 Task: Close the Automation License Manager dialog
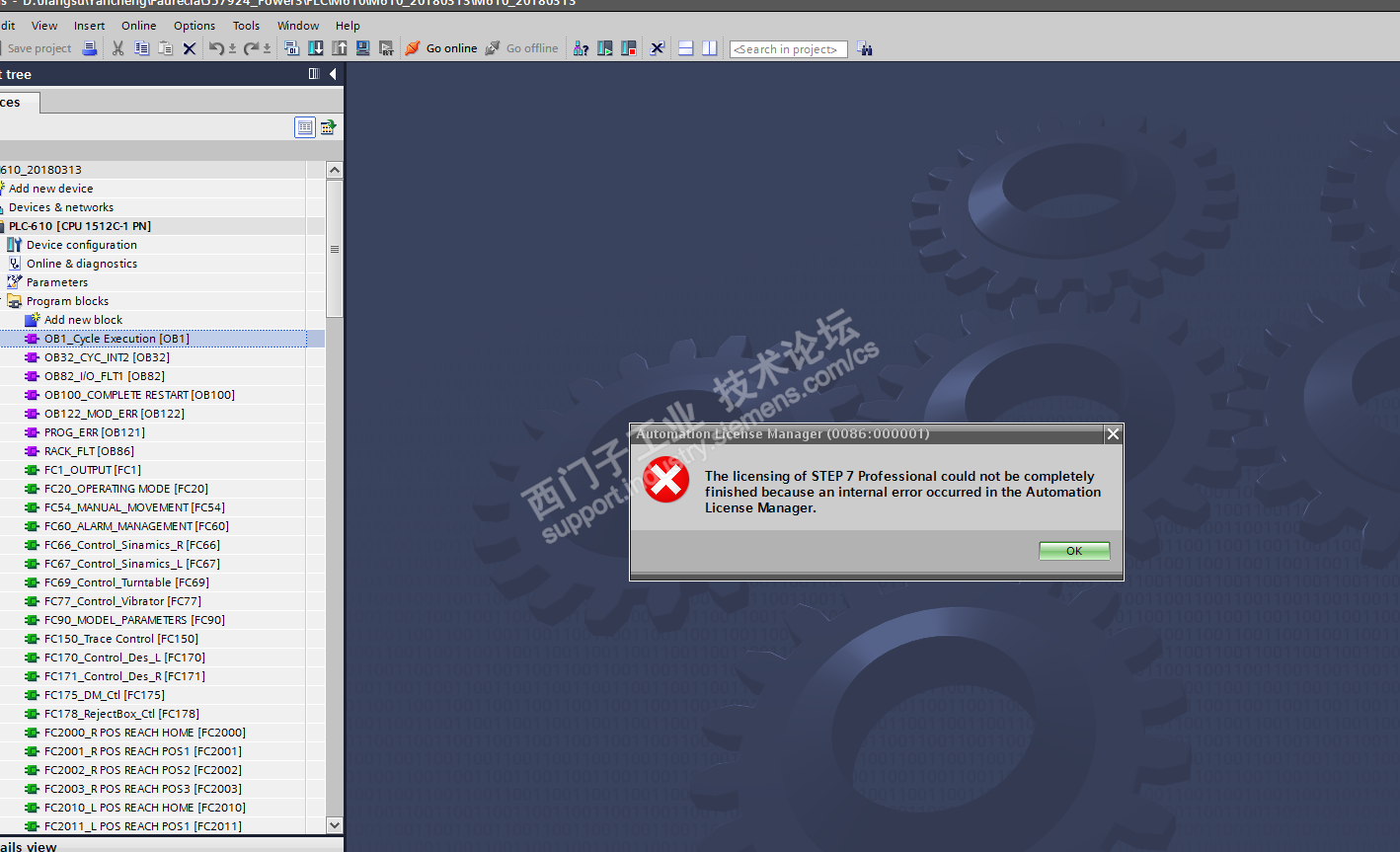click(x=1113, y=434)
